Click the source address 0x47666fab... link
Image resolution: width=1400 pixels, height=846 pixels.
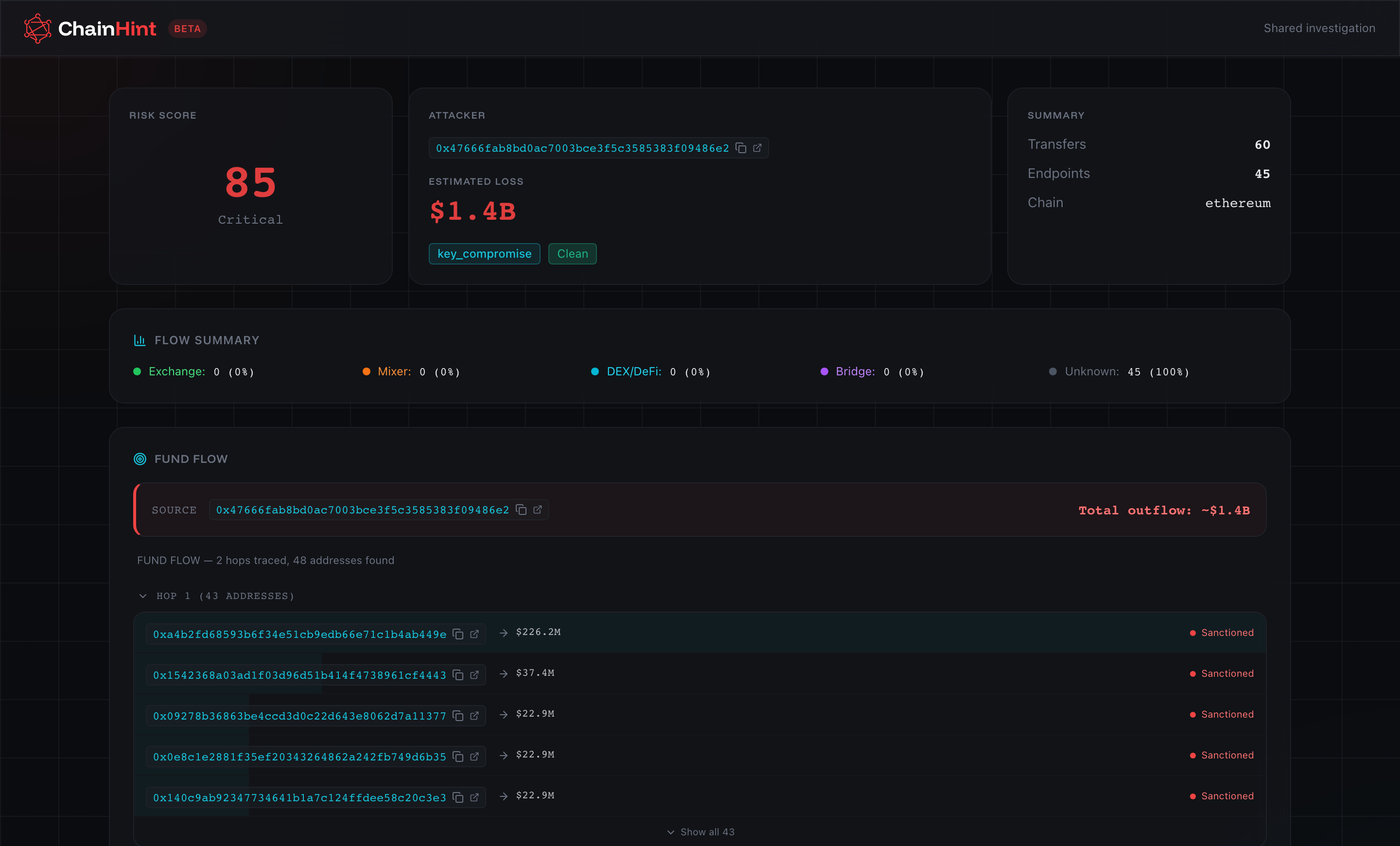coord(362,510)
